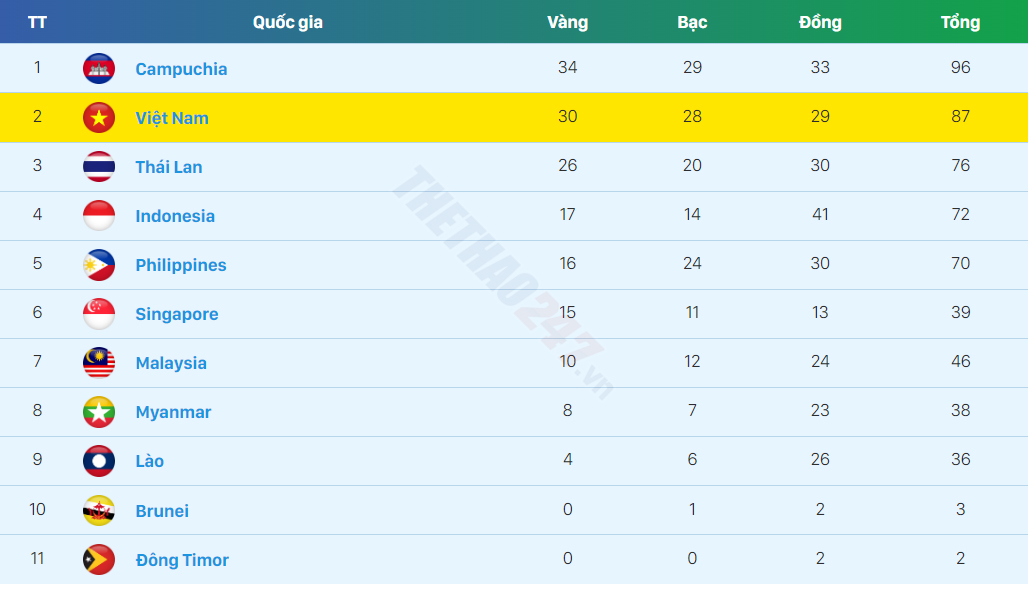Click the Brunei flag icon
1029x594 pixels.
(x=99, y=511)
